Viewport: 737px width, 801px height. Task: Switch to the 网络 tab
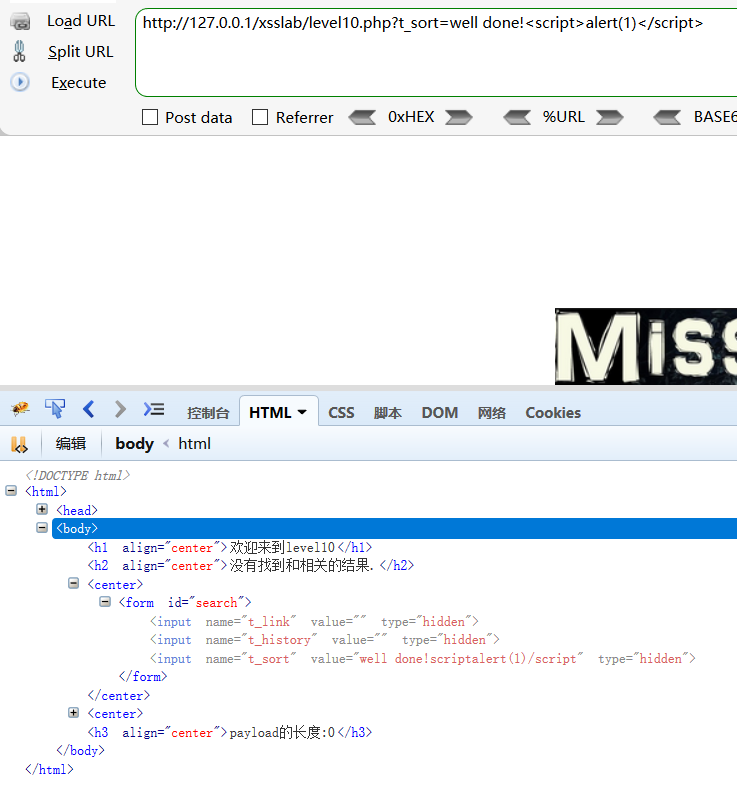pos(492,413)
